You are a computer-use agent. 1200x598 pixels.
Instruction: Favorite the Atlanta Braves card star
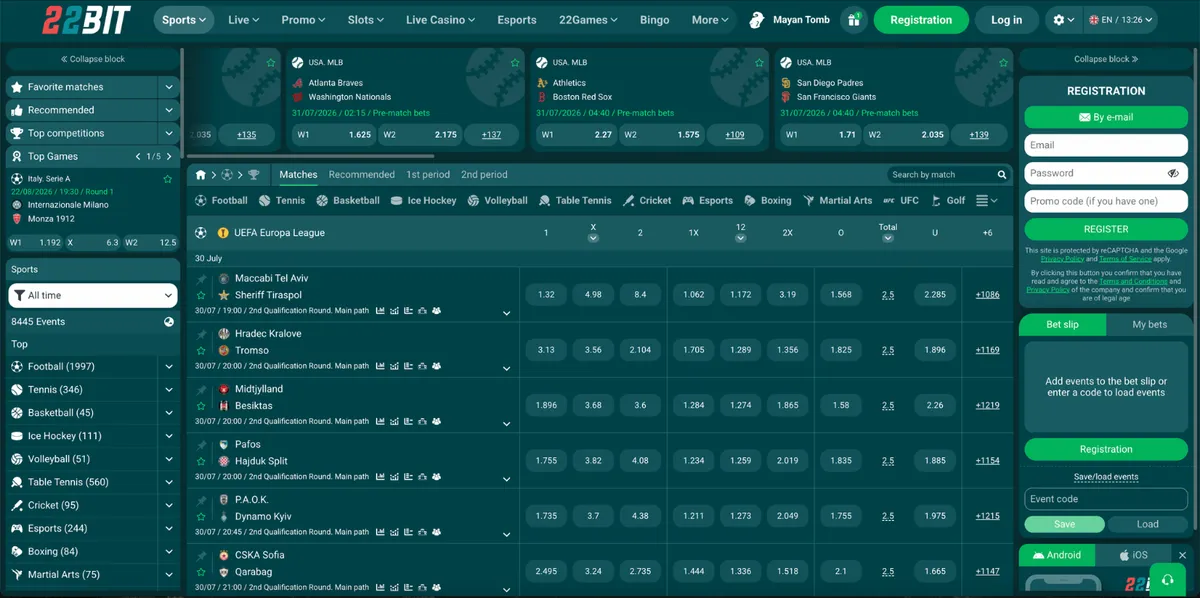tap(515, 62)
